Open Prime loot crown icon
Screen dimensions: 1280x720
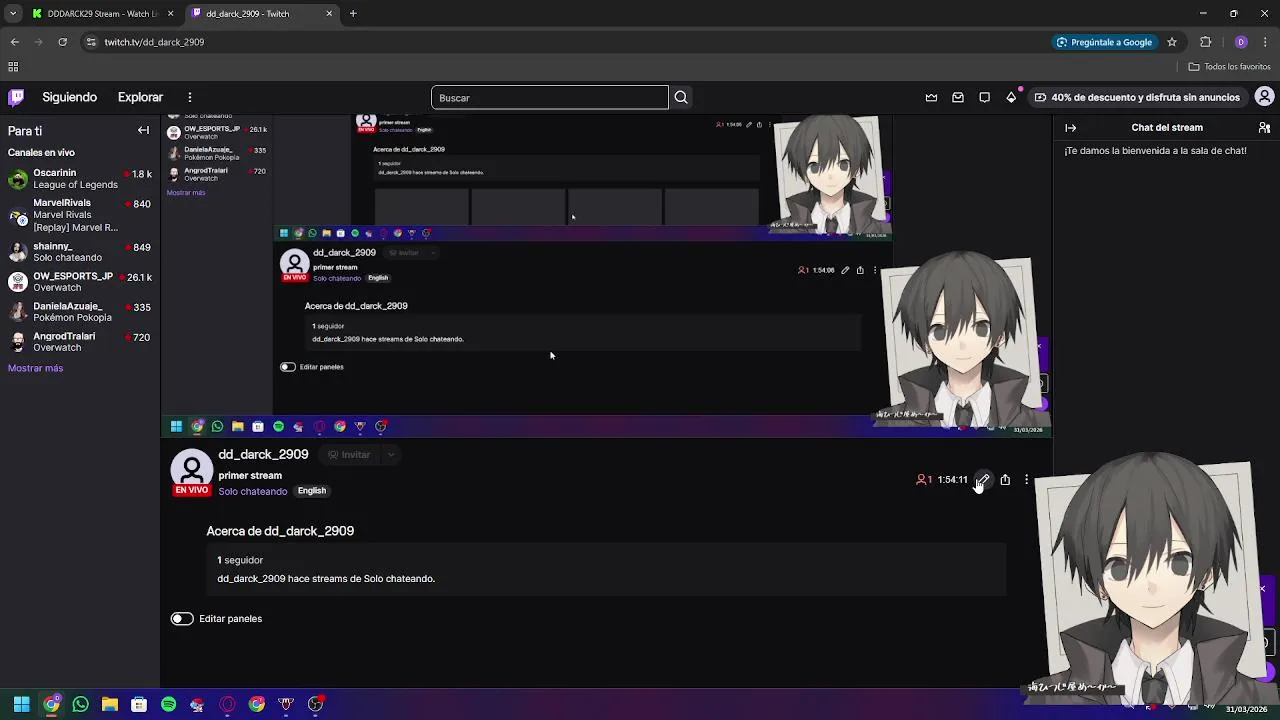click(x=931, y=97)
